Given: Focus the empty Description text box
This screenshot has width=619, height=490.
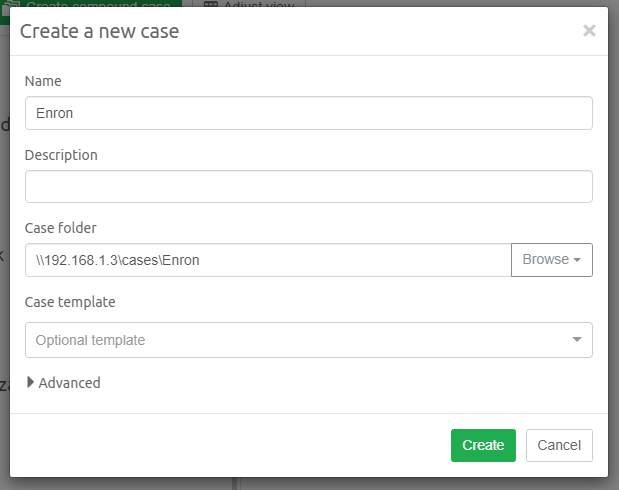Looking at the screenshot, I should coord(308,187).
